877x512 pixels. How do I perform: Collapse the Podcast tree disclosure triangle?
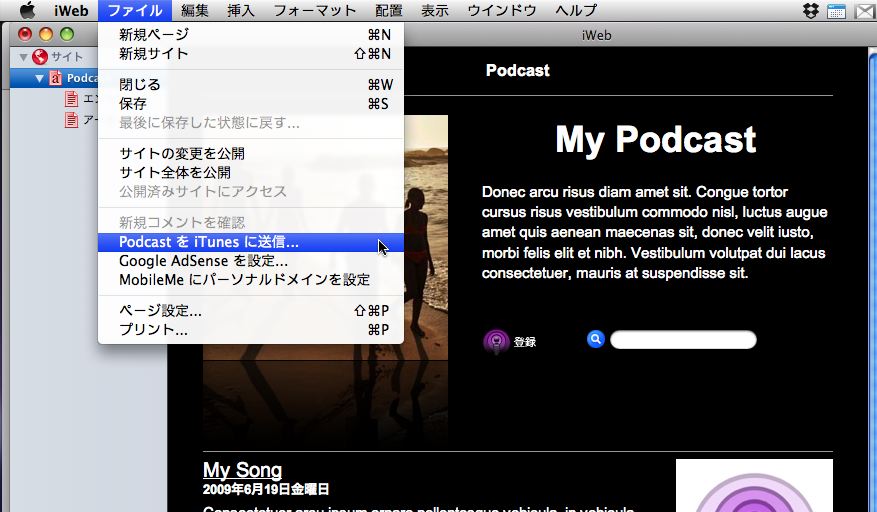pos(39,78)
